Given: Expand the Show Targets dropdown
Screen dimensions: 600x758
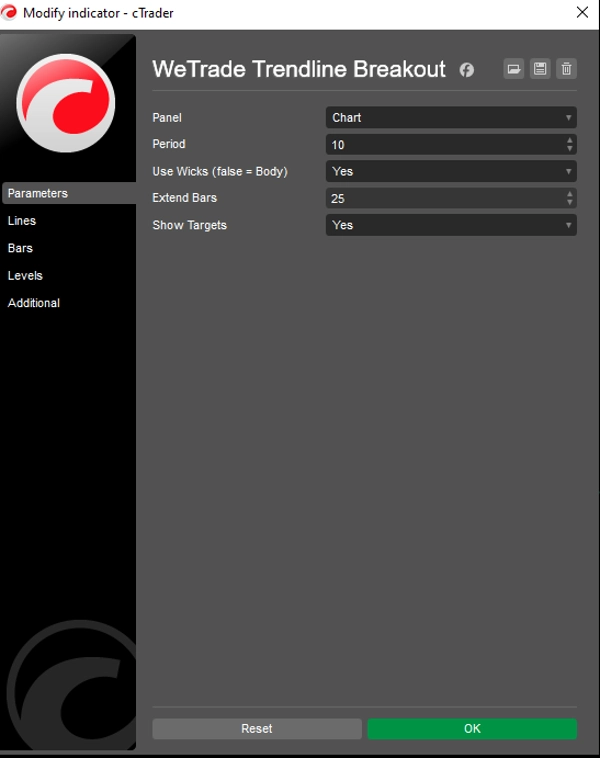Looking at the screenshot, I should (451, 226).
